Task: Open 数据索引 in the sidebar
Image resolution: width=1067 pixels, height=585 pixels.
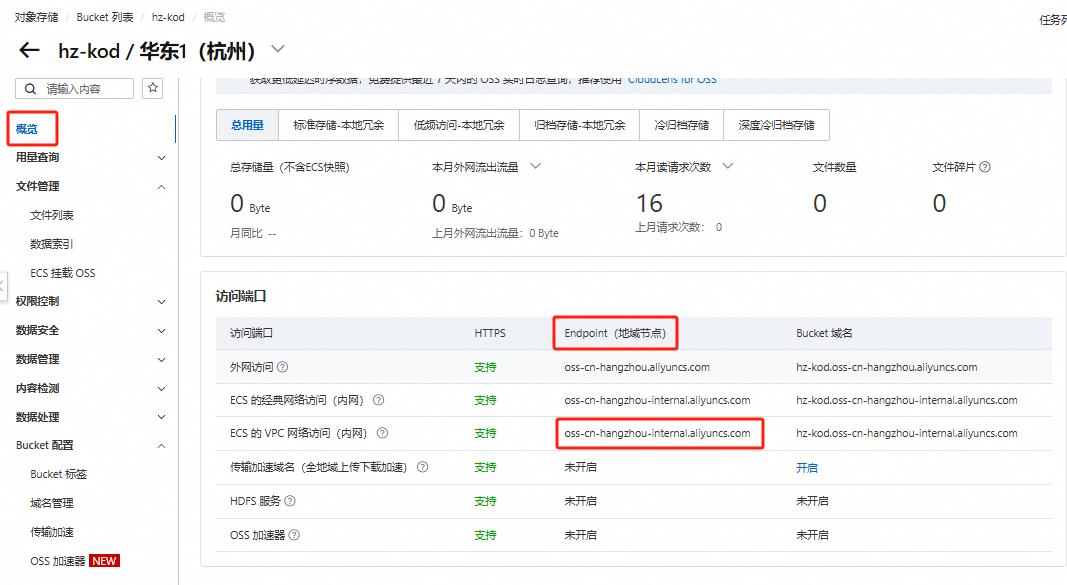Action: pos(52,244)
